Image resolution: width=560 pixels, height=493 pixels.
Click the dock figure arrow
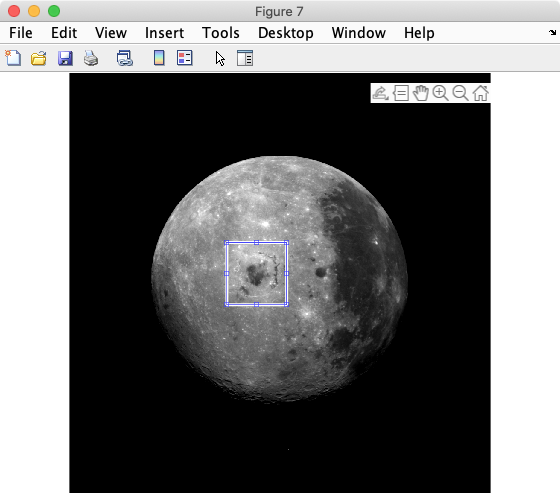(x=552, y=33)
